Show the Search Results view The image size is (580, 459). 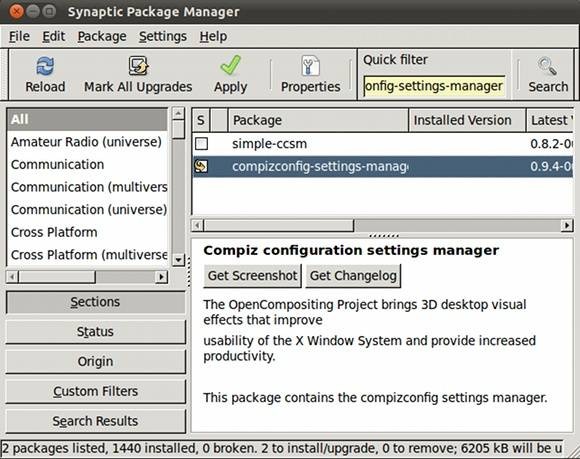[x=95, y=421]
